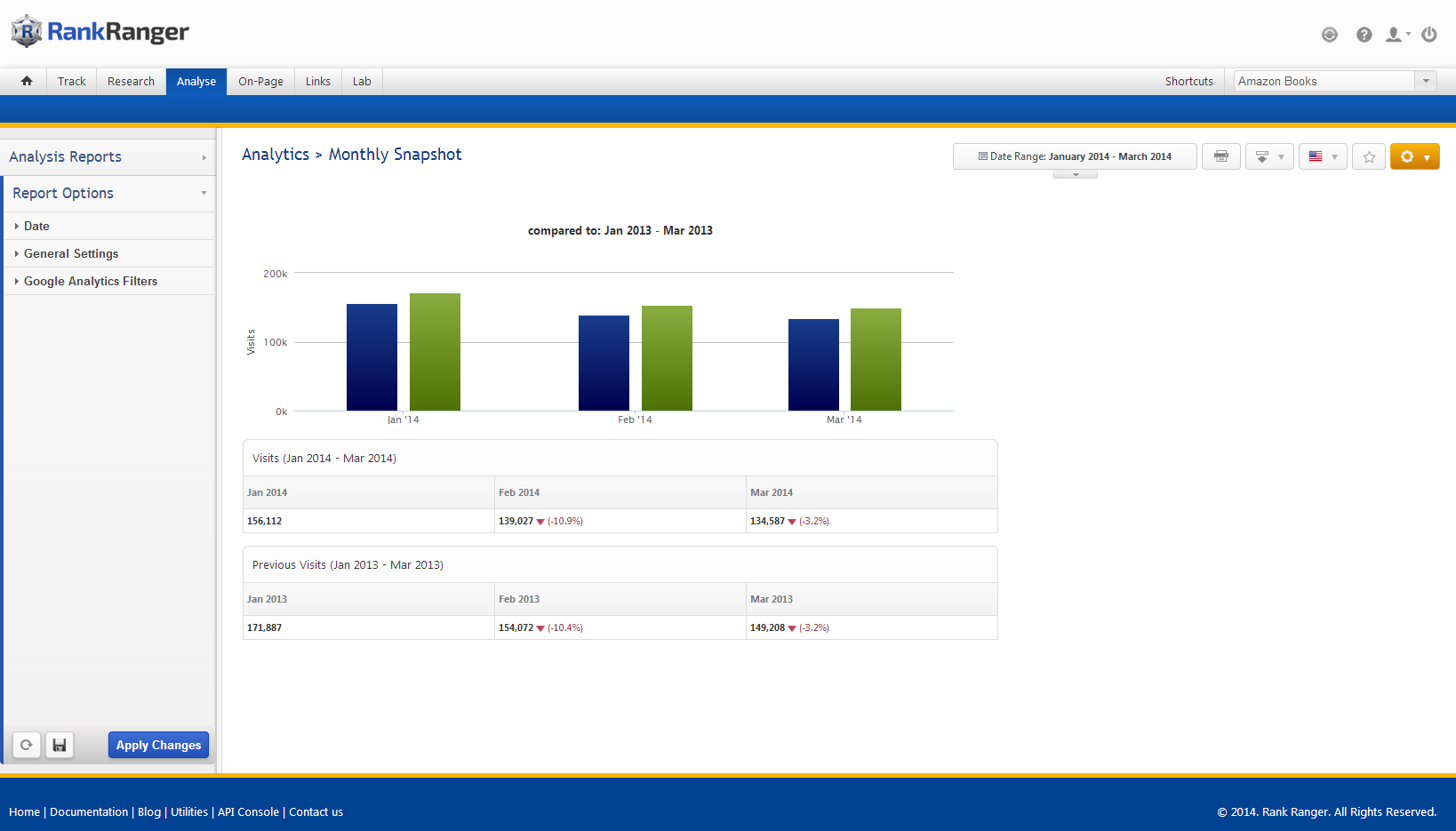The width and height of the screenshot is (1456, 831).
Task: Open the Documentation footer link
Action: coord(89,811)
